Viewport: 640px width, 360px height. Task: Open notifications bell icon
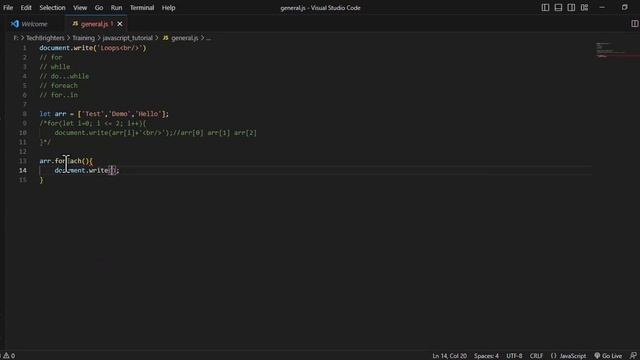point(633,356)
